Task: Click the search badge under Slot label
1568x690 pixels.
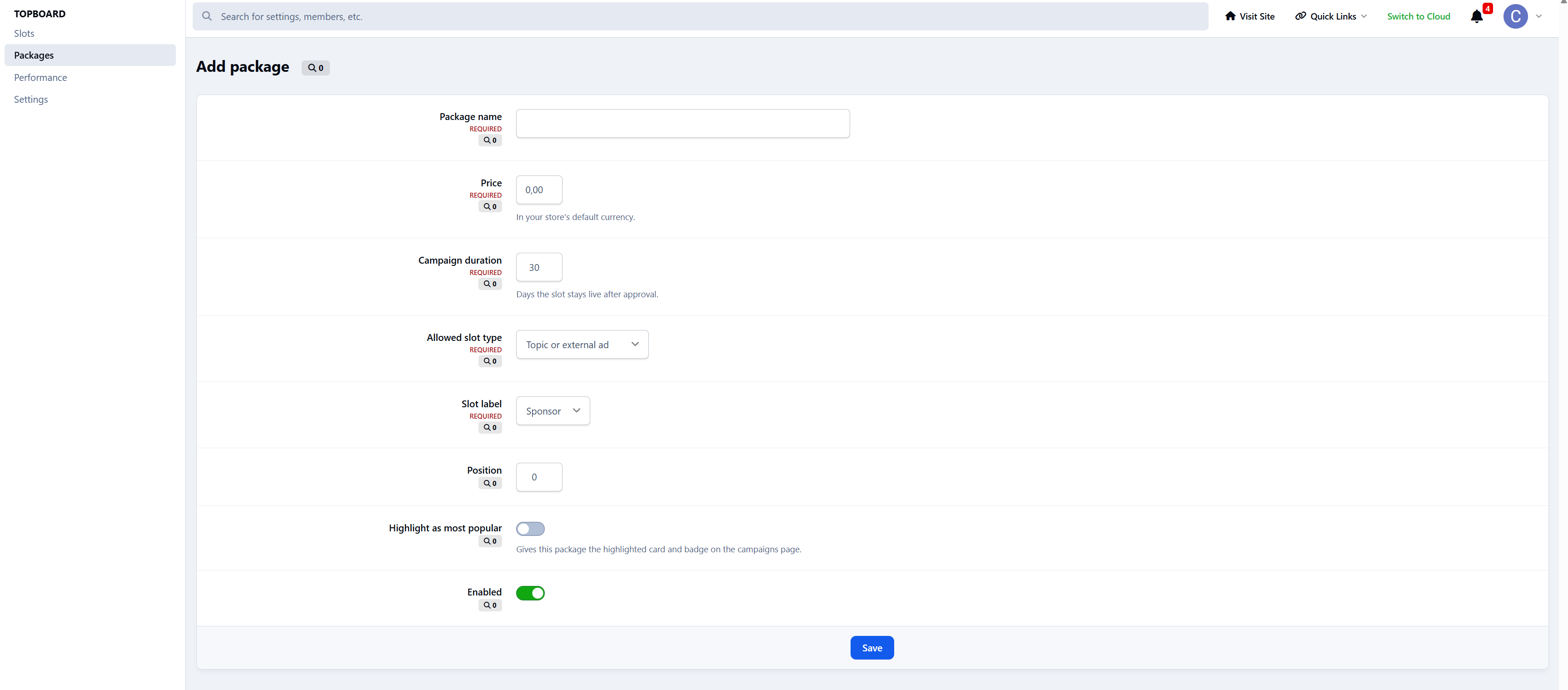Action: click(x=490, y=428)
